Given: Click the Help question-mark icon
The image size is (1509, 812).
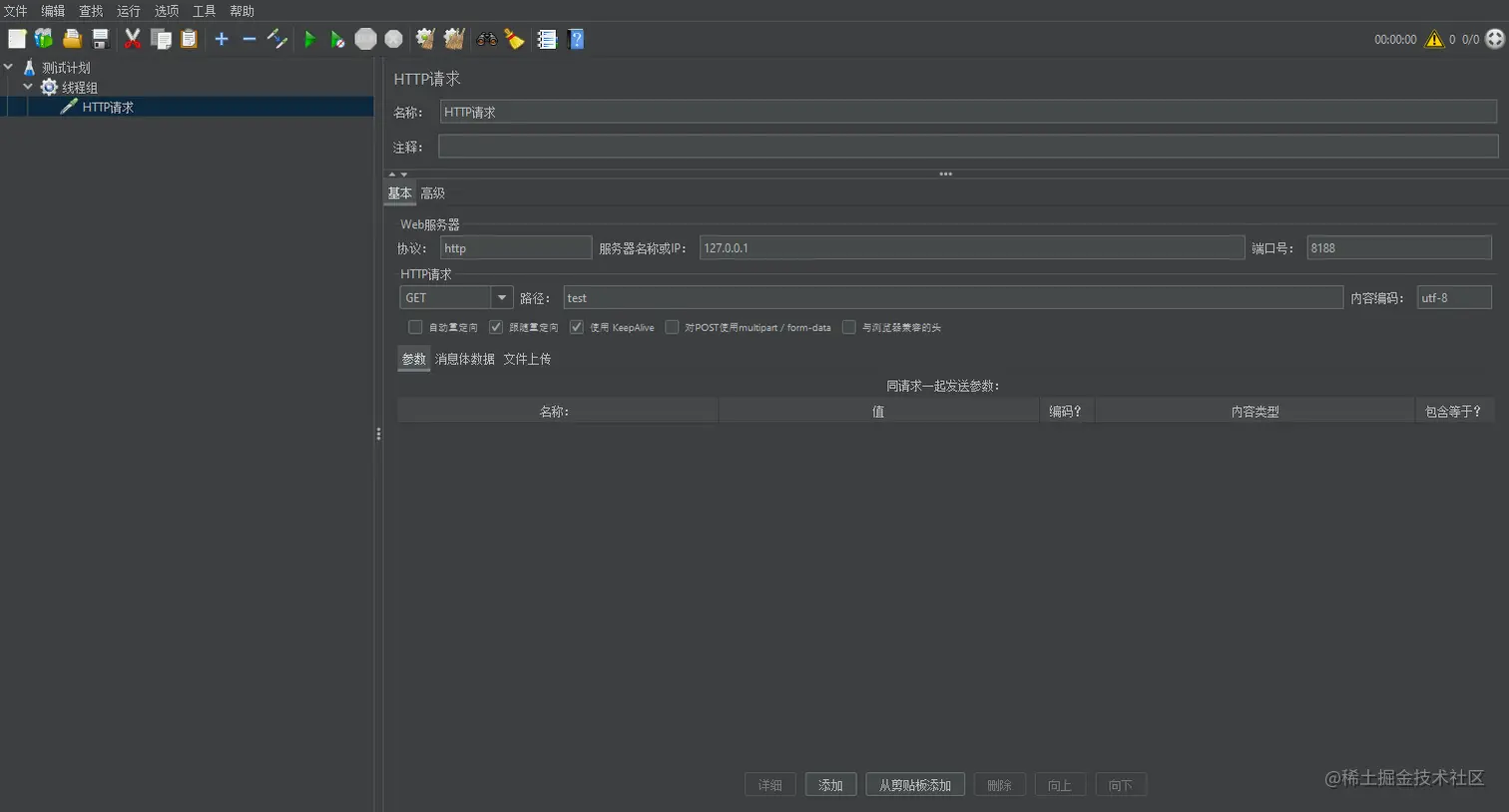Looking at the screenshot, I should pyautogui.click(x=576, y=39).
